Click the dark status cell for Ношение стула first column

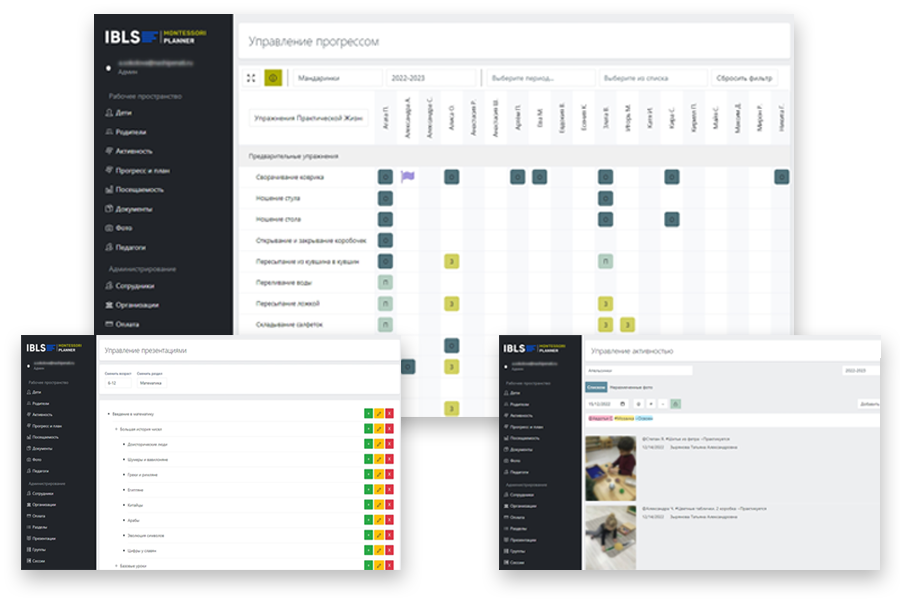(x=385, y=199)
